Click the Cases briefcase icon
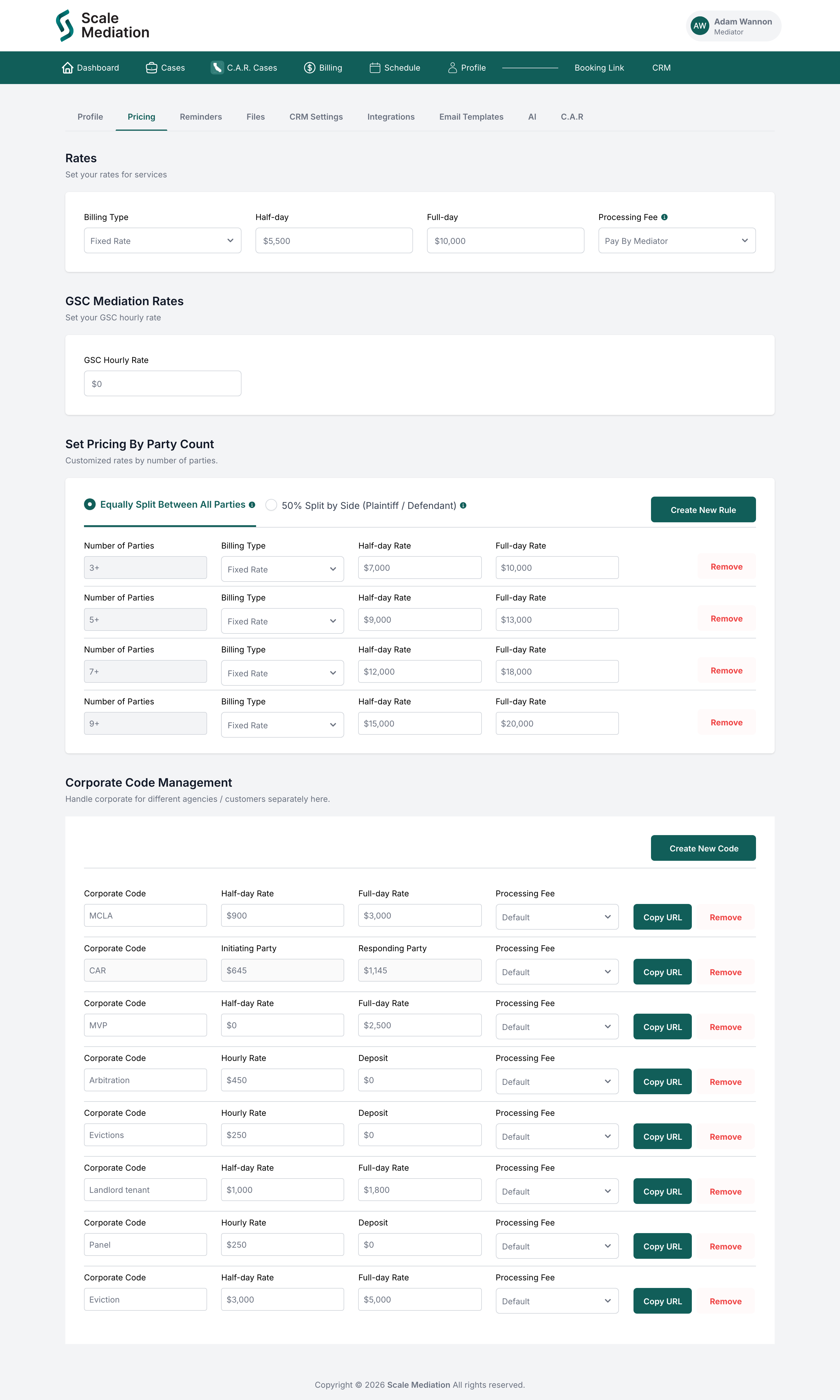 pos(151,68)
